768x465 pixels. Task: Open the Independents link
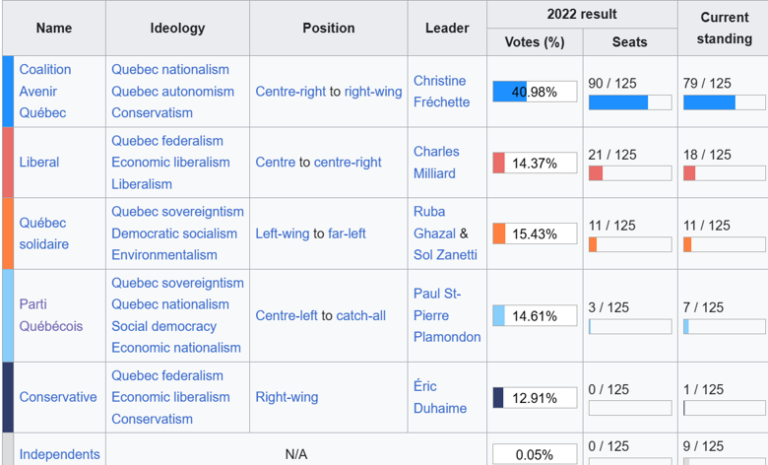tap(59, 454)
